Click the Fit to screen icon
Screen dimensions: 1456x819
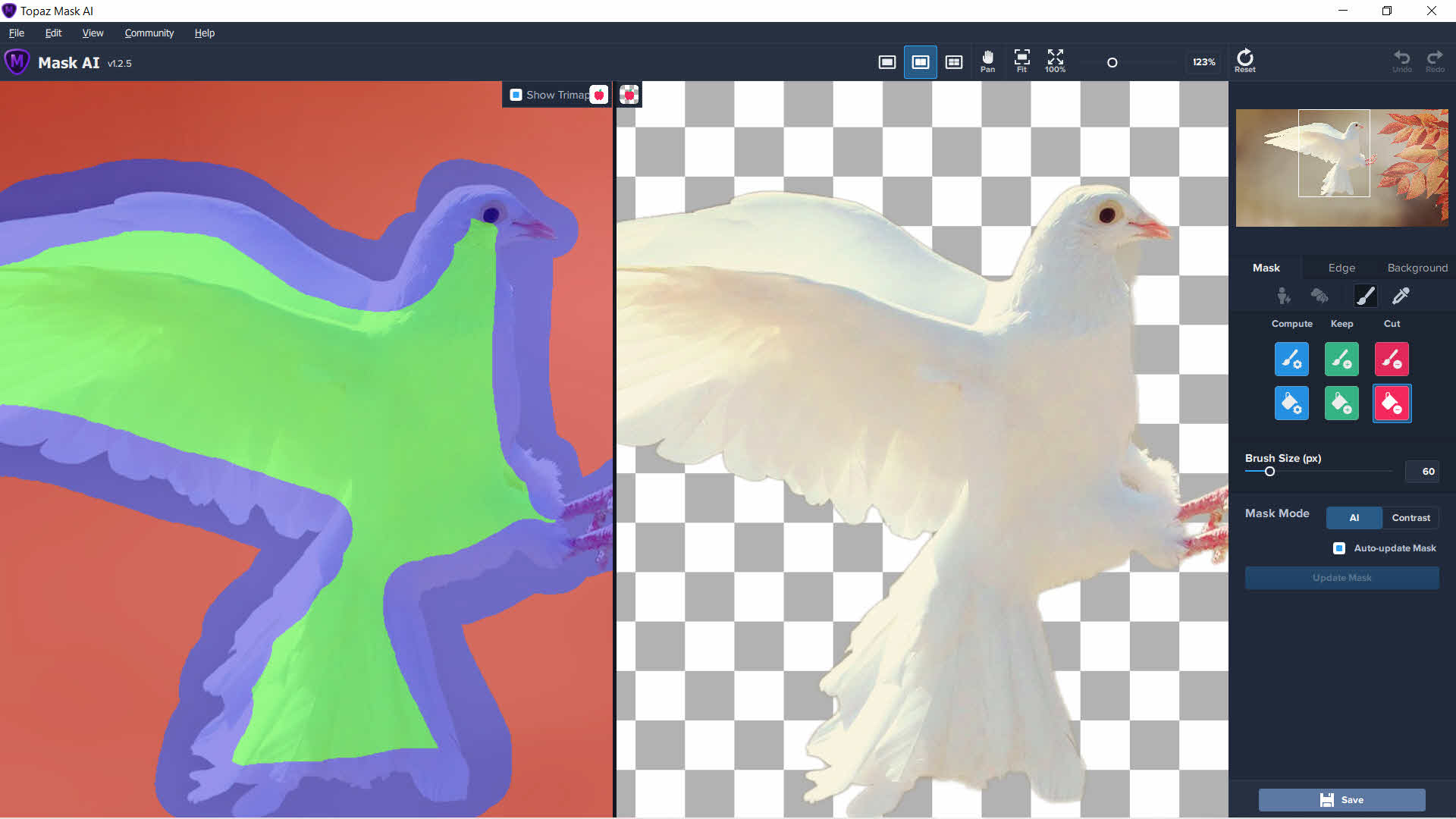click(1021, 61)
